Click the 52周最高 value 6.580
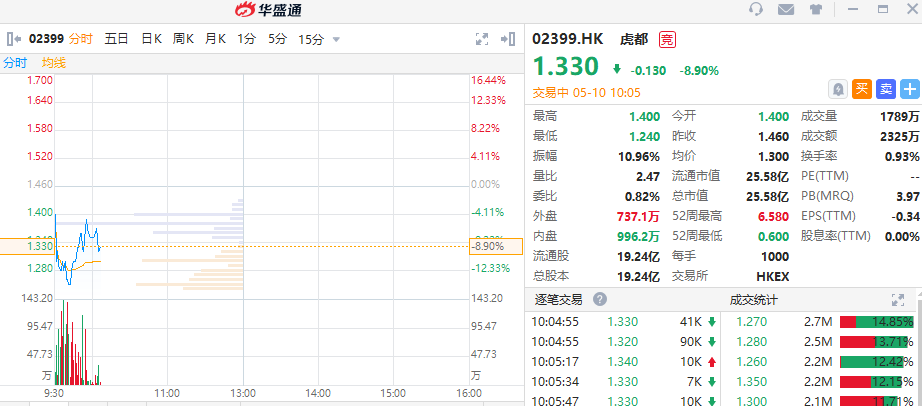Viewport: 922px width, 406px height. [774, 217]
